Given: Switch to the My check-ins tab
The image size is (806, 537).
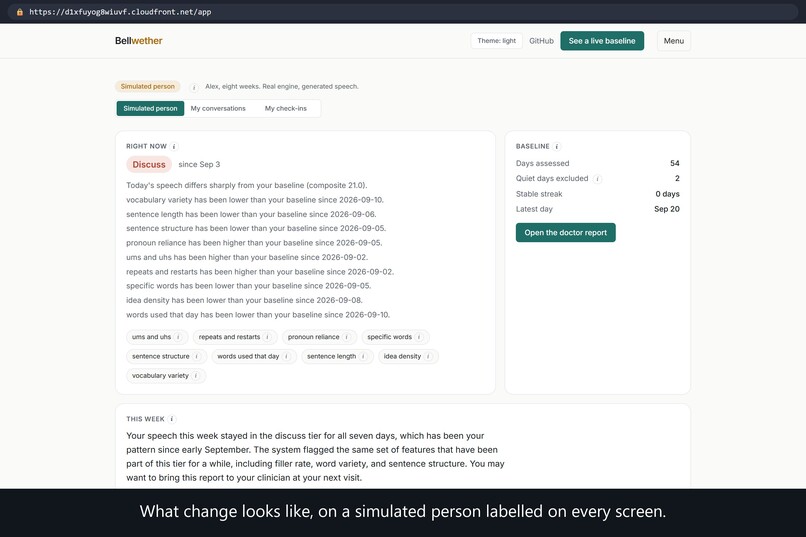Looking at the screenshot, I should [286, 108].
